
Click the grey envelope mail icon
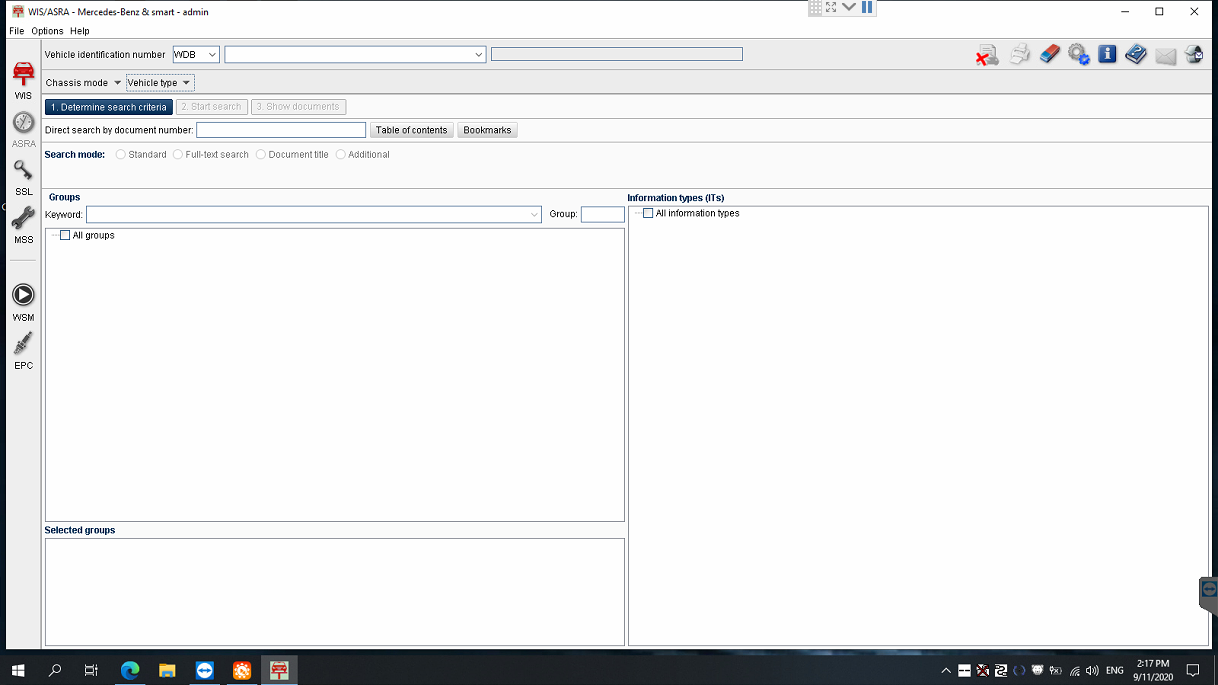tap(1165, 56)
